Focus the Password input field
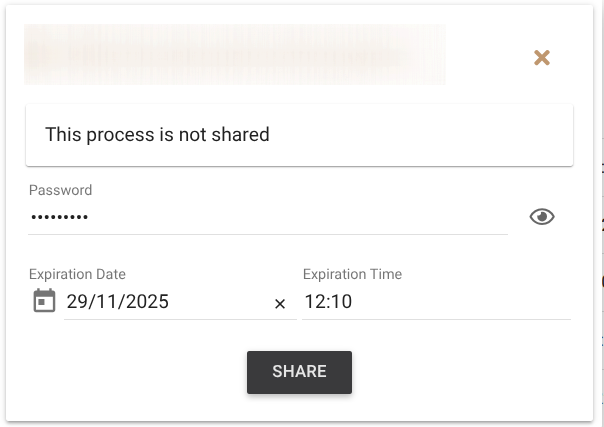604x427 pixels. click(x=267, y=217)
